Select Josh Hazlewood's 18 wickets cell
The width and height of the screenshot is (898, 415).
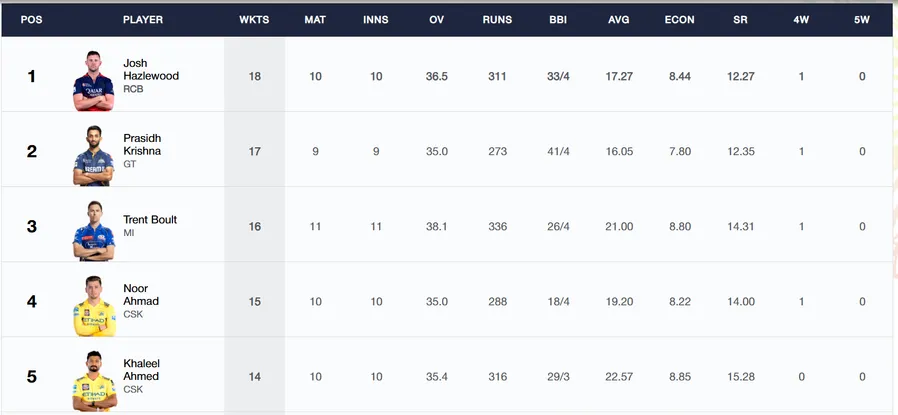[254, 76]
